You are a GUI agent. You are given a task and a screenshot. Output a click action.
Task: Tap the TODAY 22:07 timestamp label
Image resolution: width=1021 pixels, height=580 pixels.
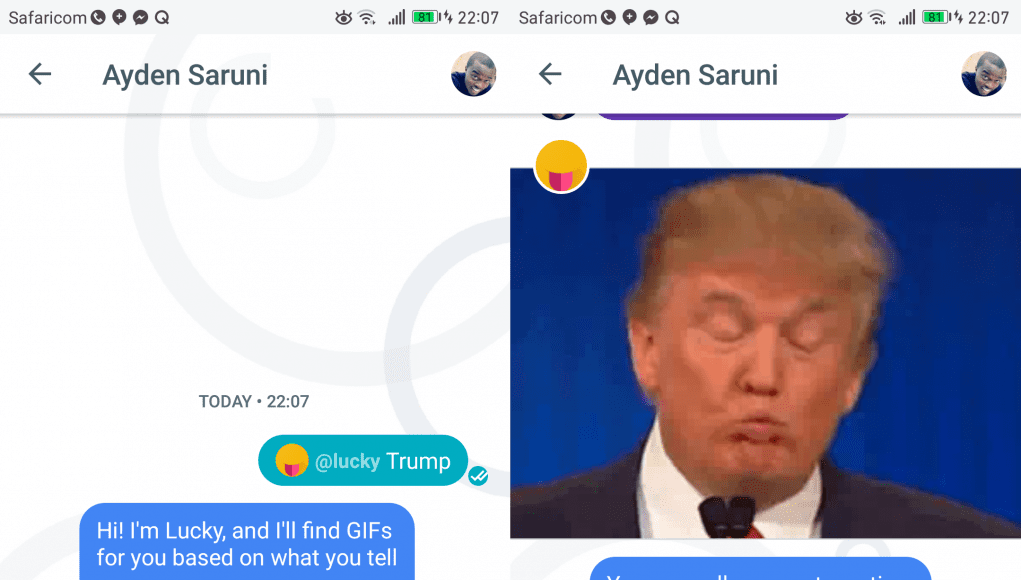[x=254, y=402]
